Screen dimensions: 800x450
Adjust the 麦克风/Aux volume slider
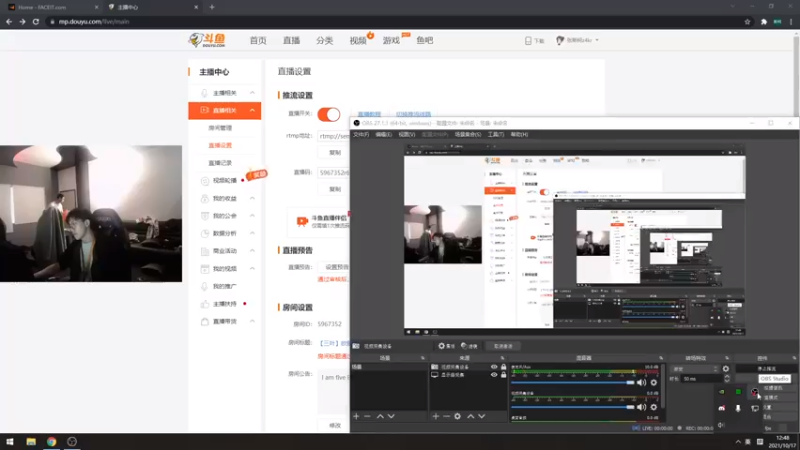click(572, 382)
